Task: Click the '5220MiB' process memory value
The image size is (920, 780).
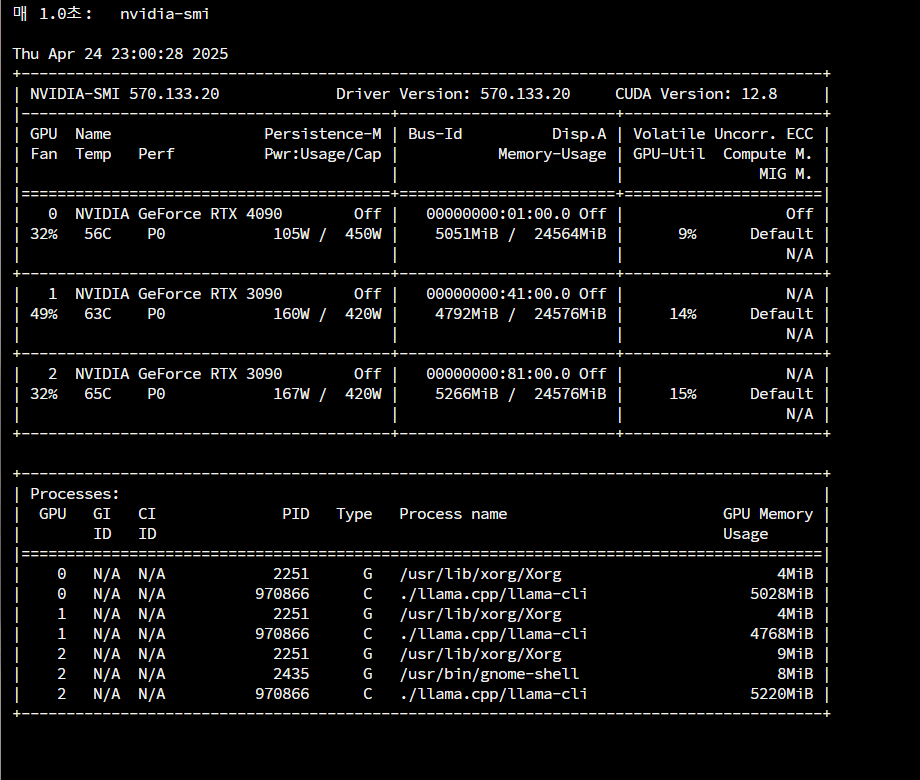Action: point(782,694)
